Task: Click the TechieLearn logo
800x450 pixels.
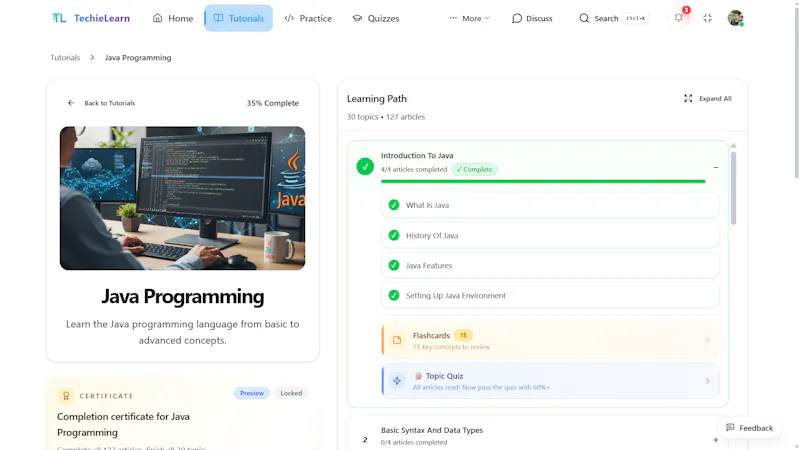Action: [x=91, y=18]
